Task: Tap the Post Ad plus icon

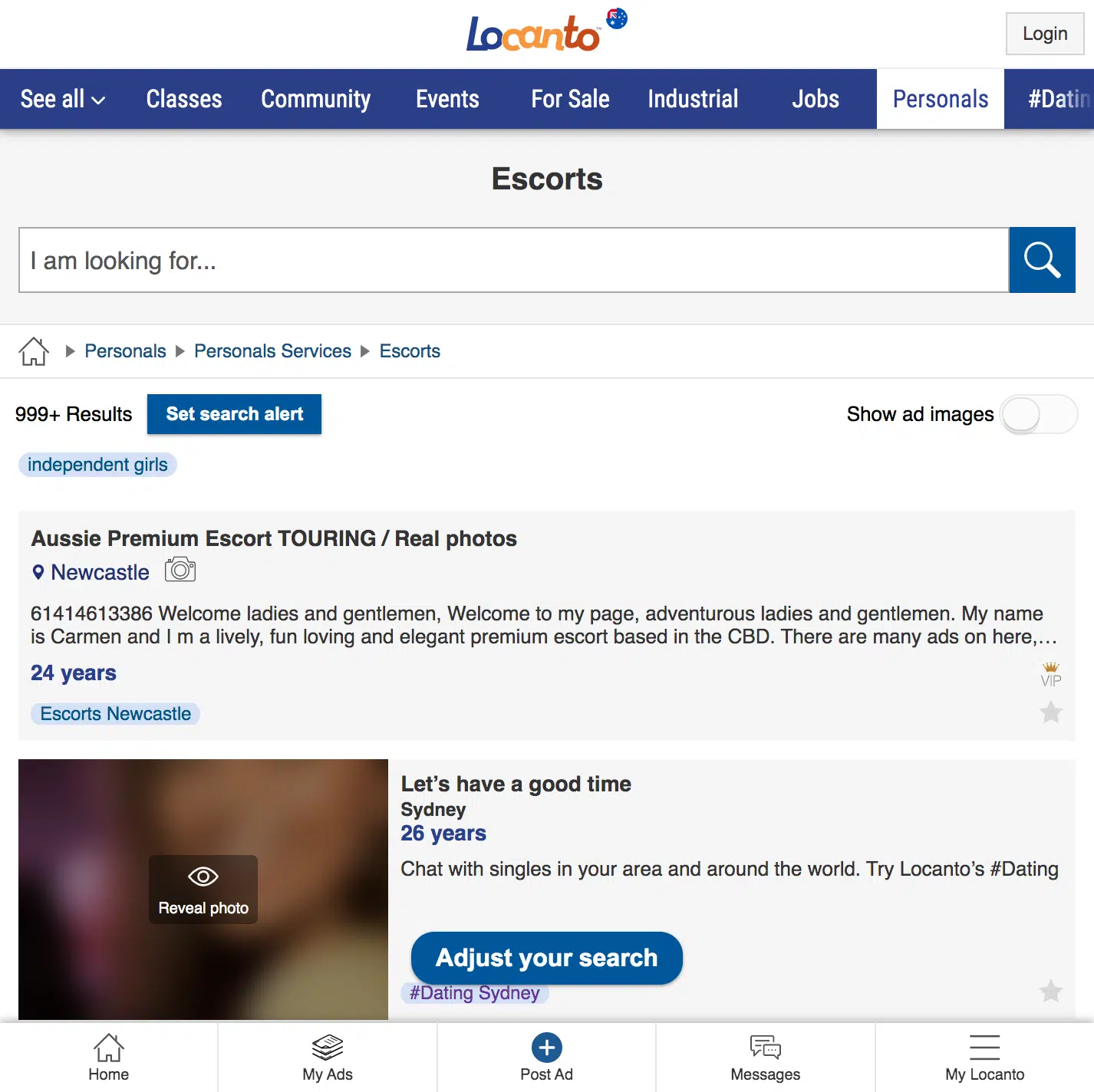Action: (x=547, y=1048)
